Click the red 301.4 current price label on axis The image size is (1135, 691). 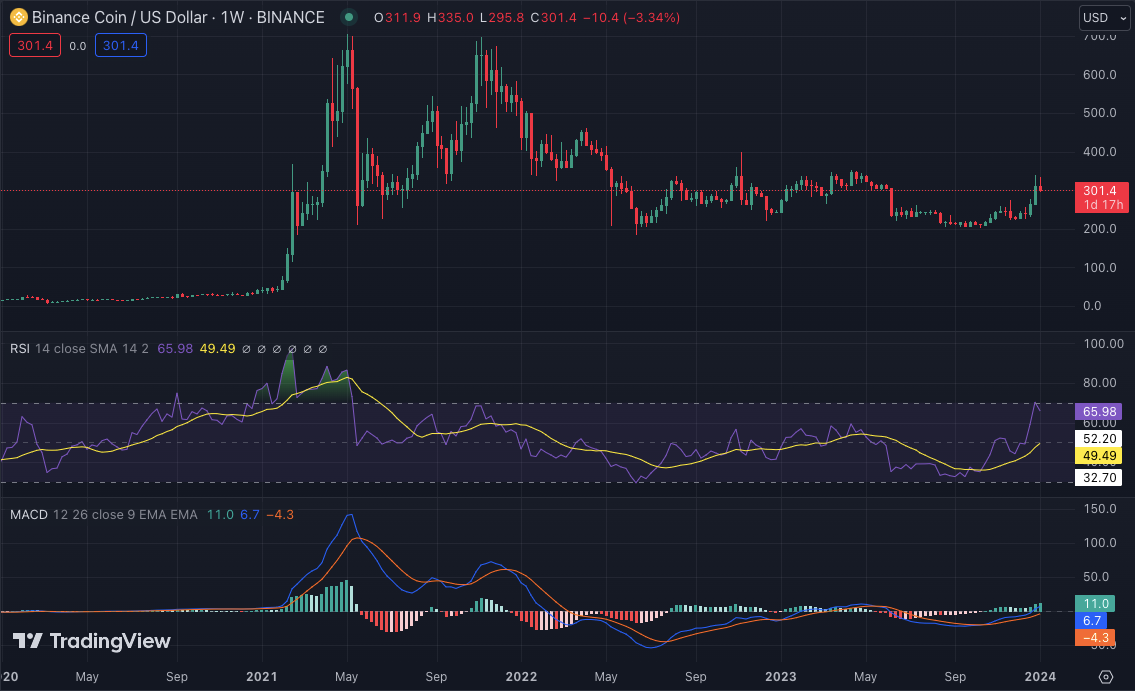coord(1100,190)
